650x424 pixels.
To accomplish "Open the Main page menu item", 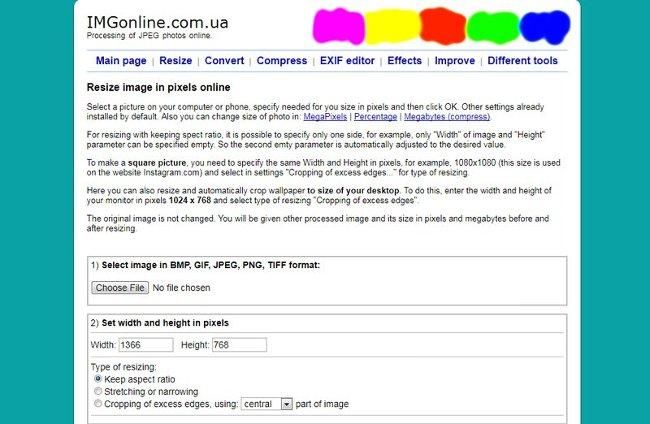I will (121, 61).
